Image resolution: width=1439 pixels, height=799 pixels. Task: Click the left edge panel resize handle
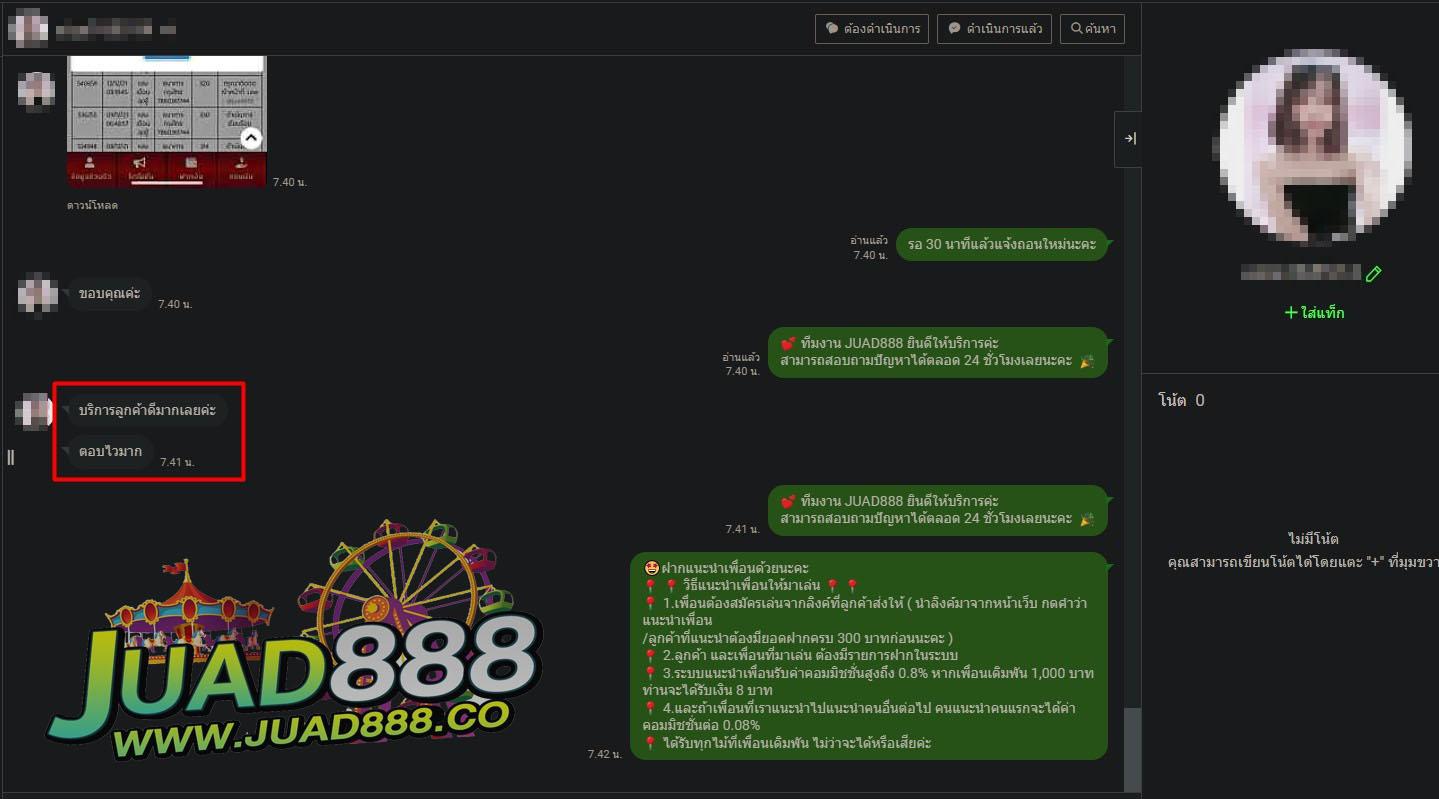[x=11, y=457]
